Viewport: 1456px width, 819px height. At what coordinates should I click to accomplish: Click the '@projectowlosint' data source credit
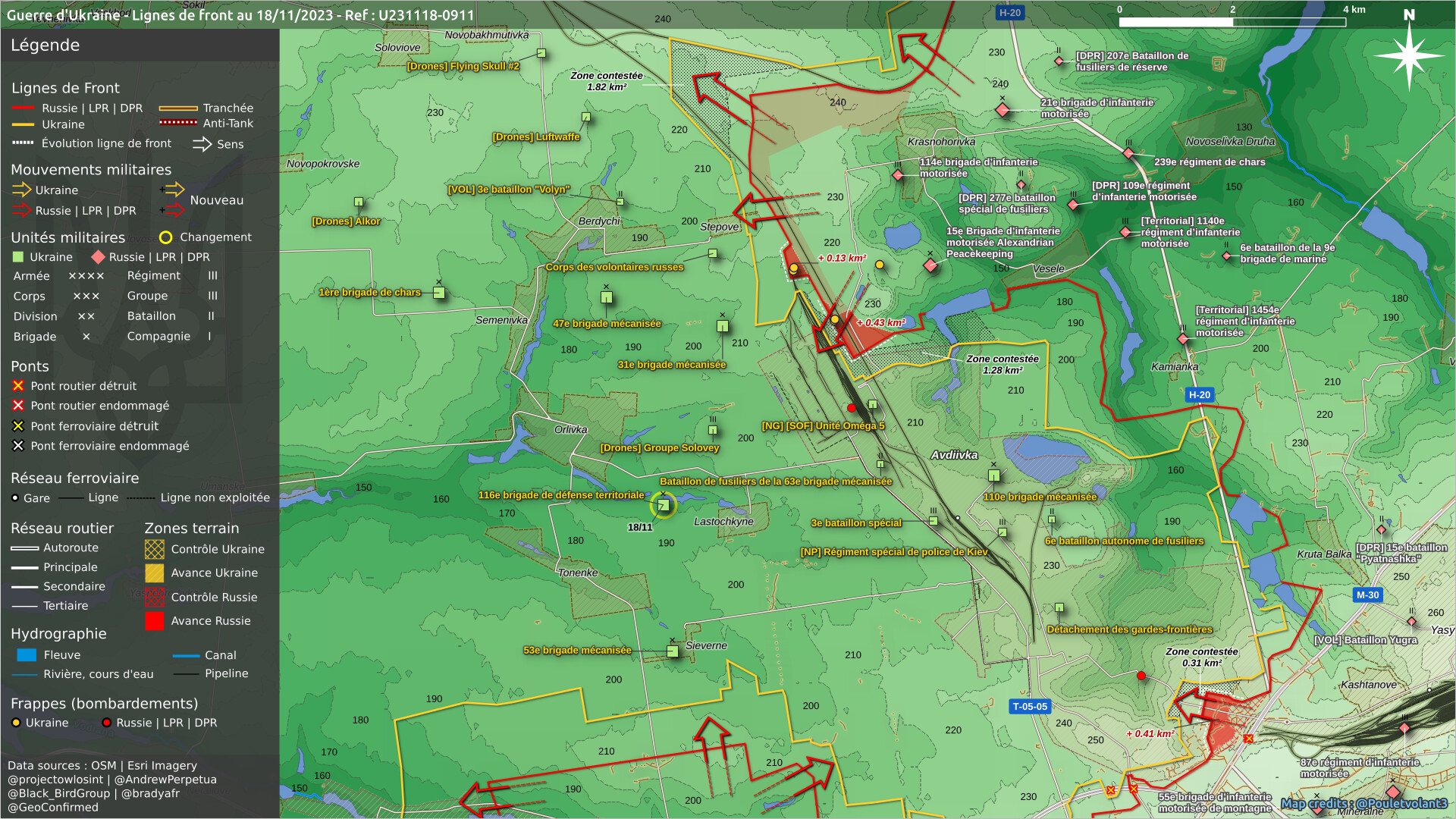55,780
